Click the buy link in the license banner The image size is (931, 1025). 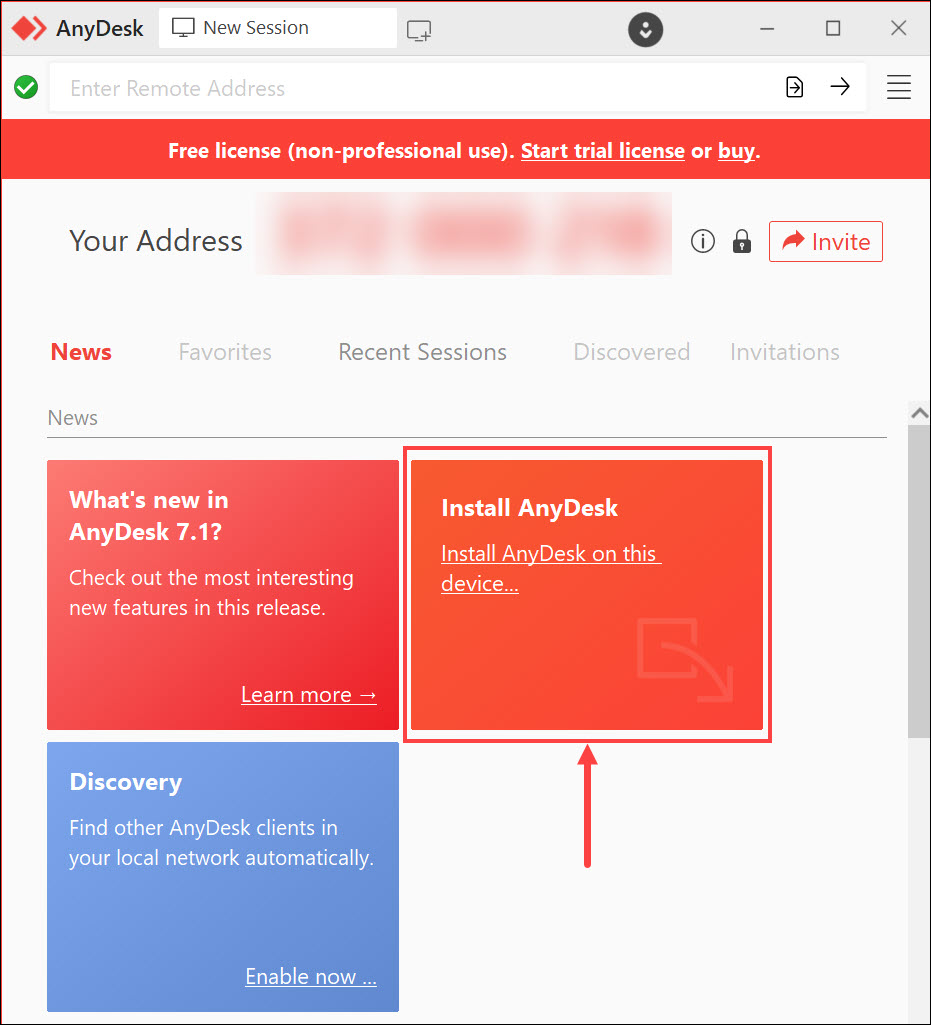[736, 150]
